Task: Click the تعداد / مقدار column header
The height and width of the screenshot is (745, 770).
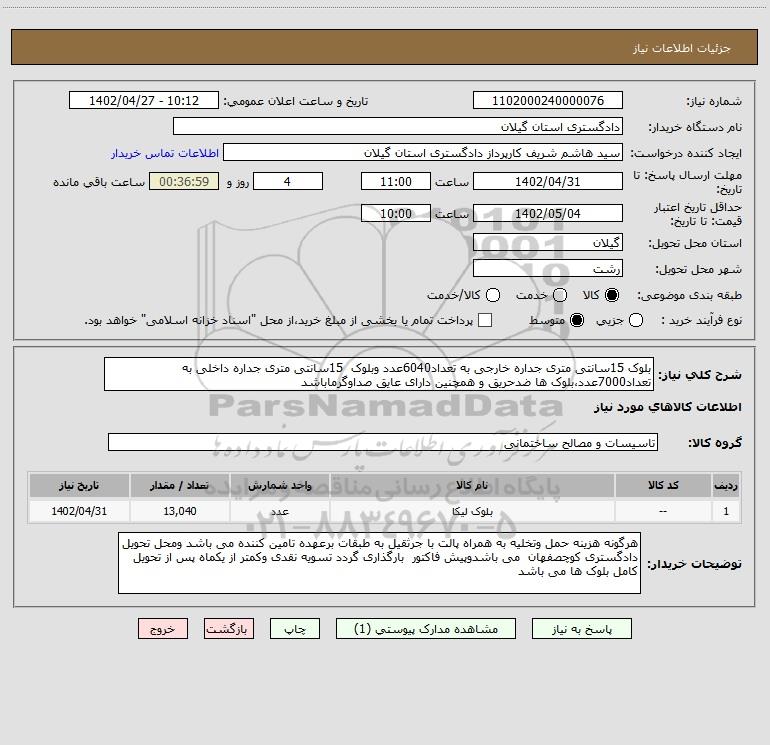Action: pyautogui.click(x=180, y=485)
